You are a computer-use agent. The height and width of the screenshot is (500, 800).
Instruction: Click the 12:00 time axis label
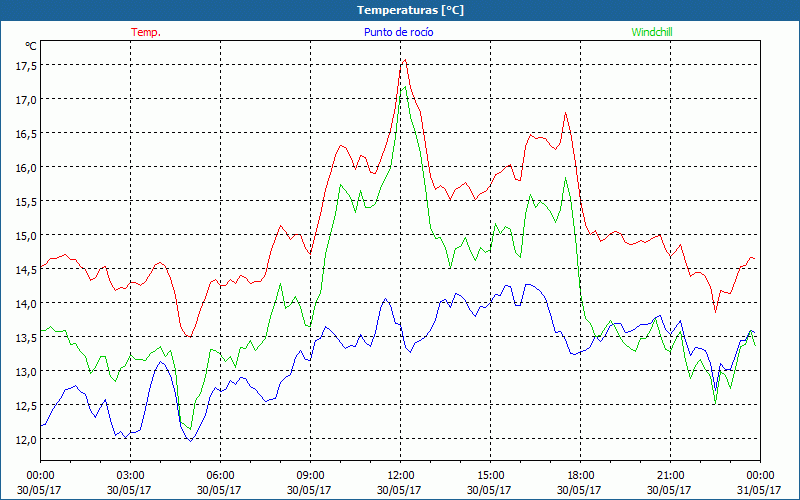click(x=401, y=475)
